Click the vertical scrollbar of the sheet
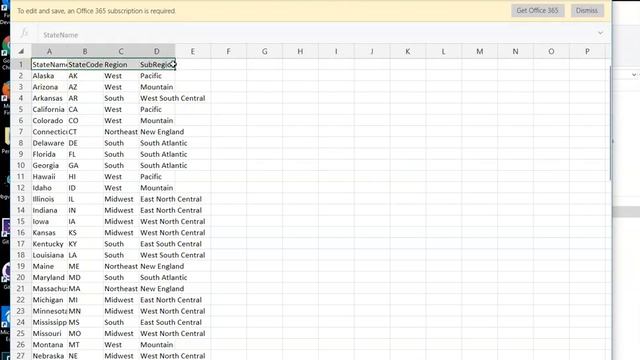 coord(611,122)
